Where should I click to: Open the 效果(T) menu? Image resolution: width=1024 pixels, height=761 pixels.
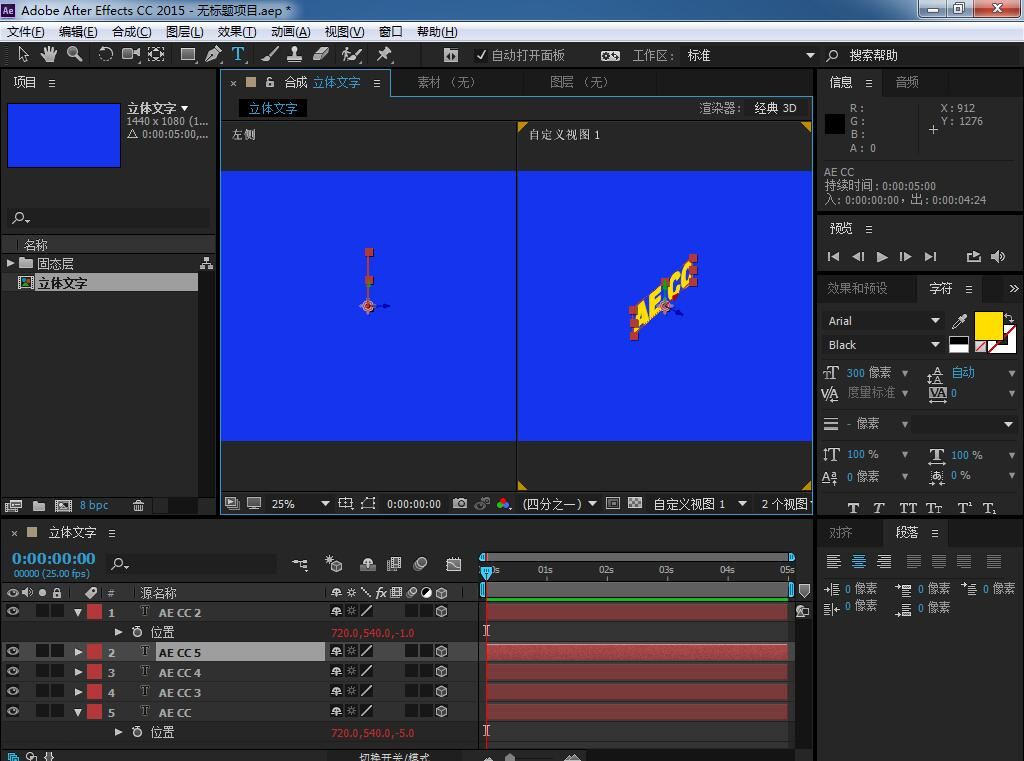(x=236, y=31)
